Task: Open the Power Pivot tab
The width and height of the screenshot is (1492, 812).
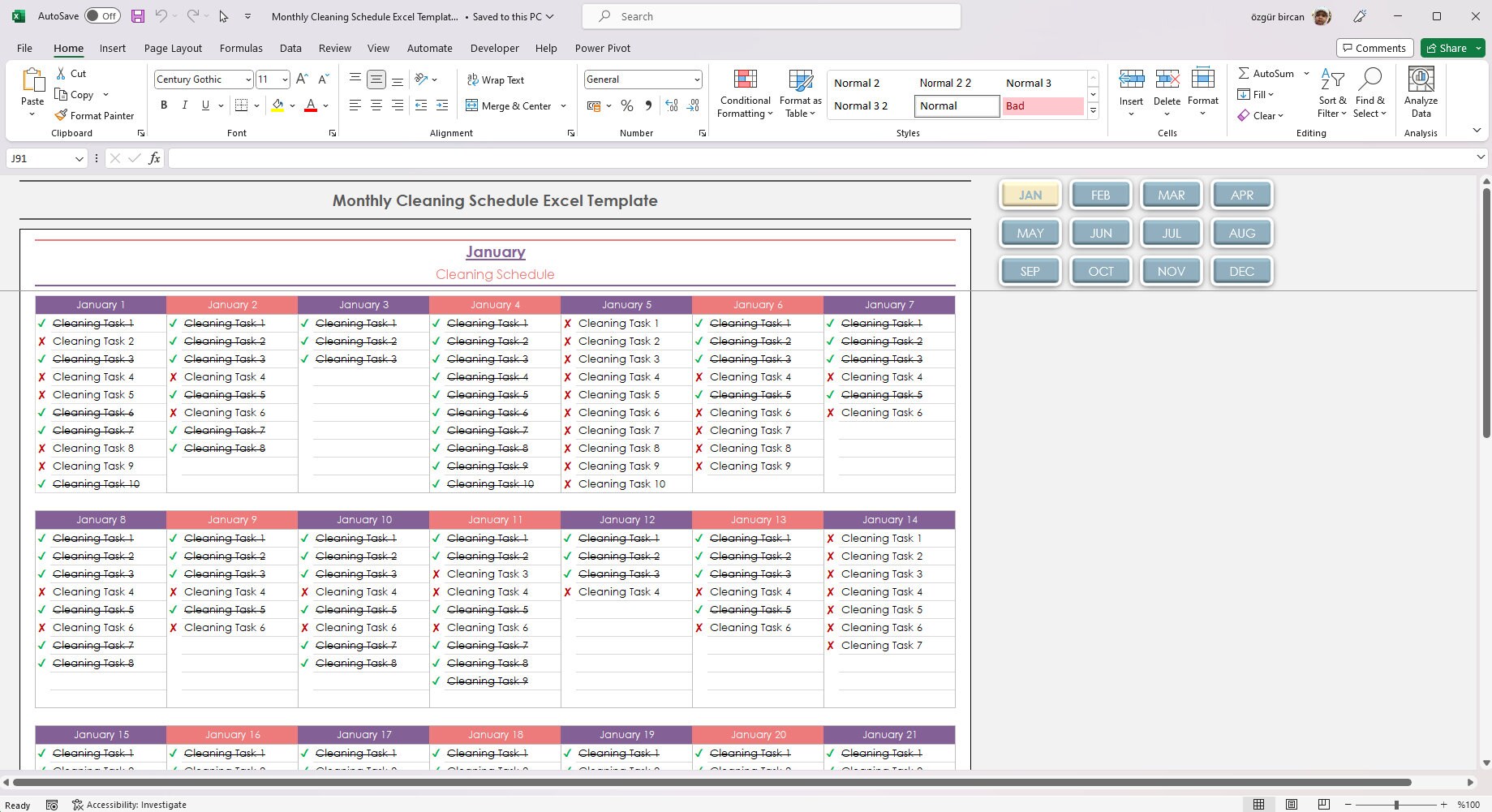Action: point(602,48)
